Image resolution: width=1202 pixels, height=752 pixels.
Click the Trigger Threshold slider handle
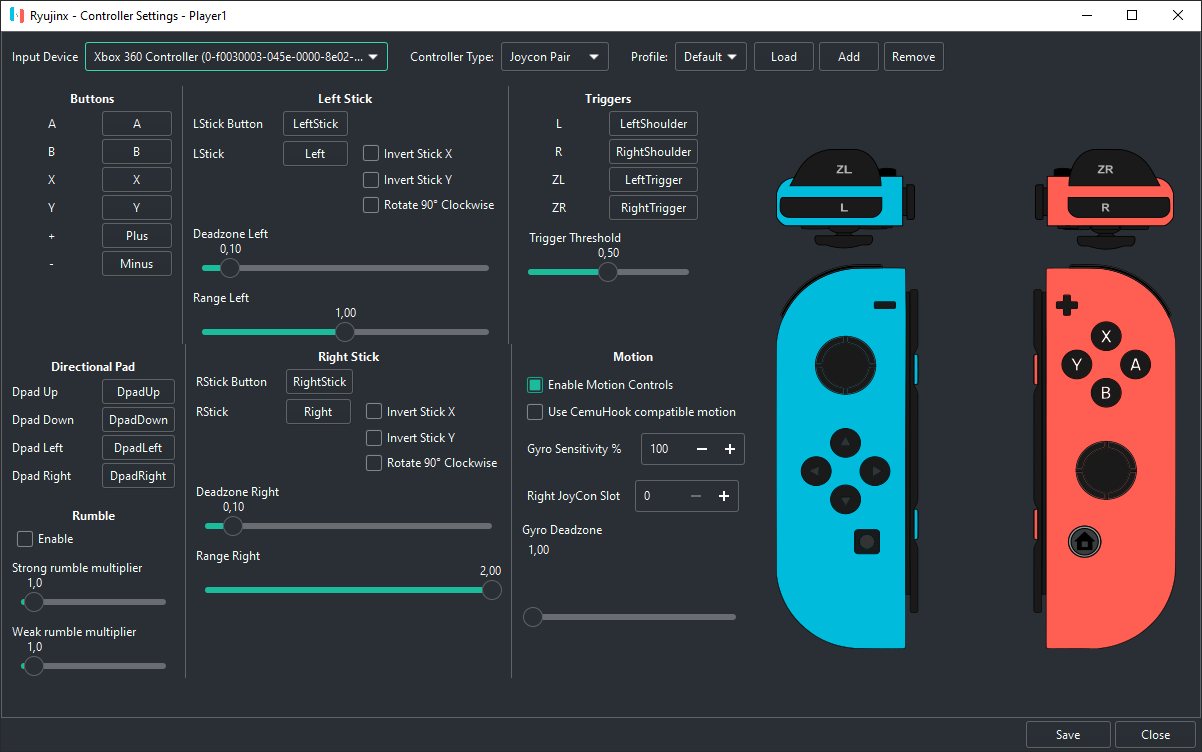(608, 272)
